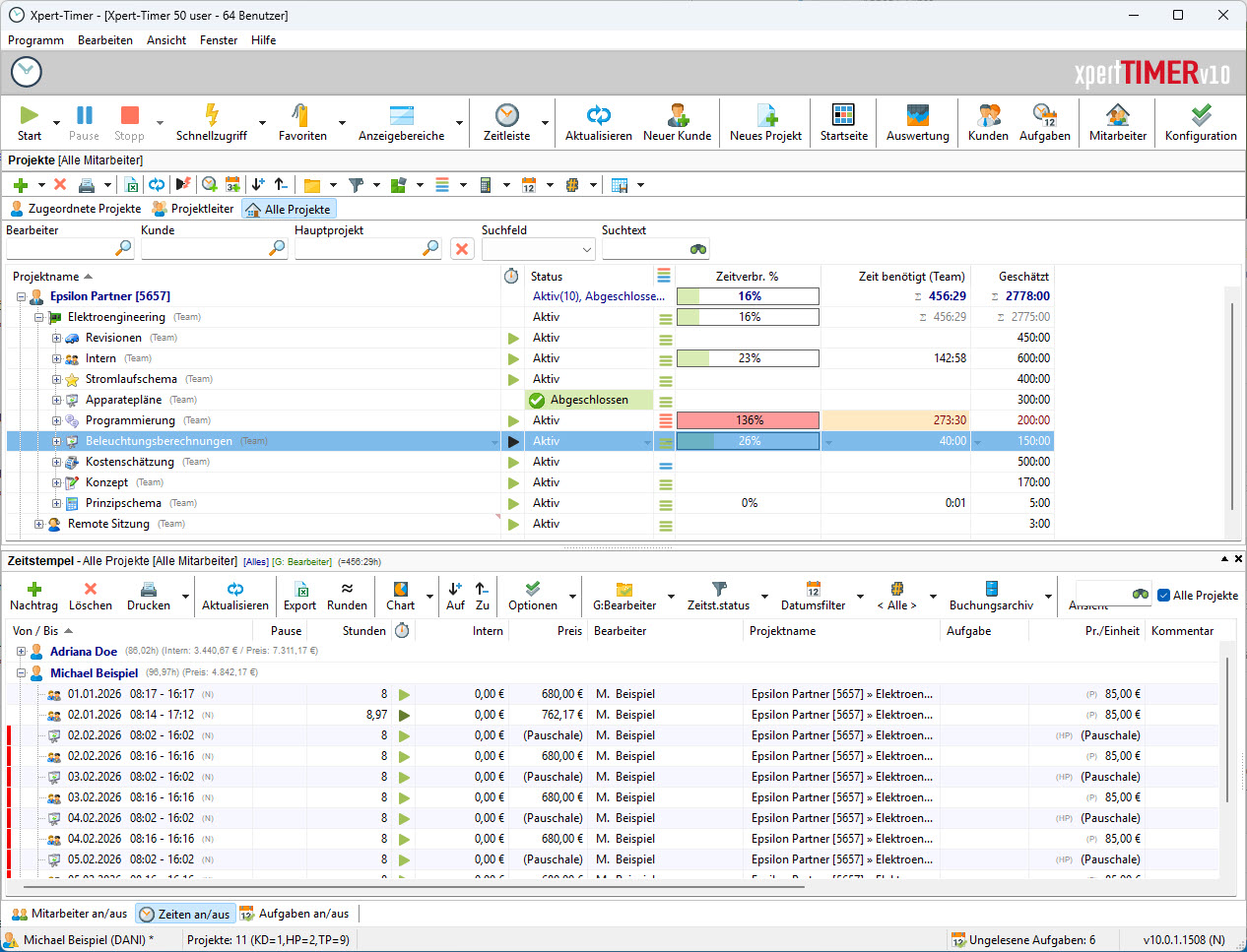1247x952 pixels.
Task: Toggle the Alle Projekte checkbox
Action: [1164, 595]
